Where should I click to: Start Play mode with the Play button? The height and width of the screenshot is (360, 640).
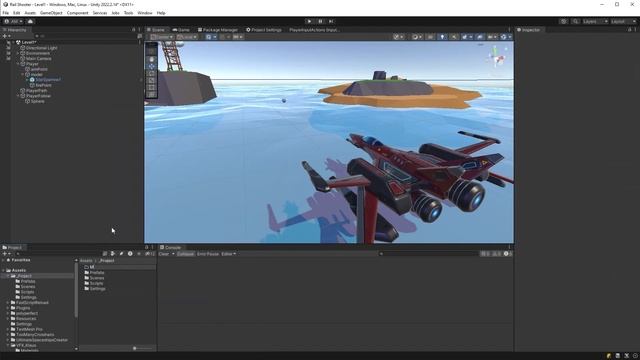[309, 21]
